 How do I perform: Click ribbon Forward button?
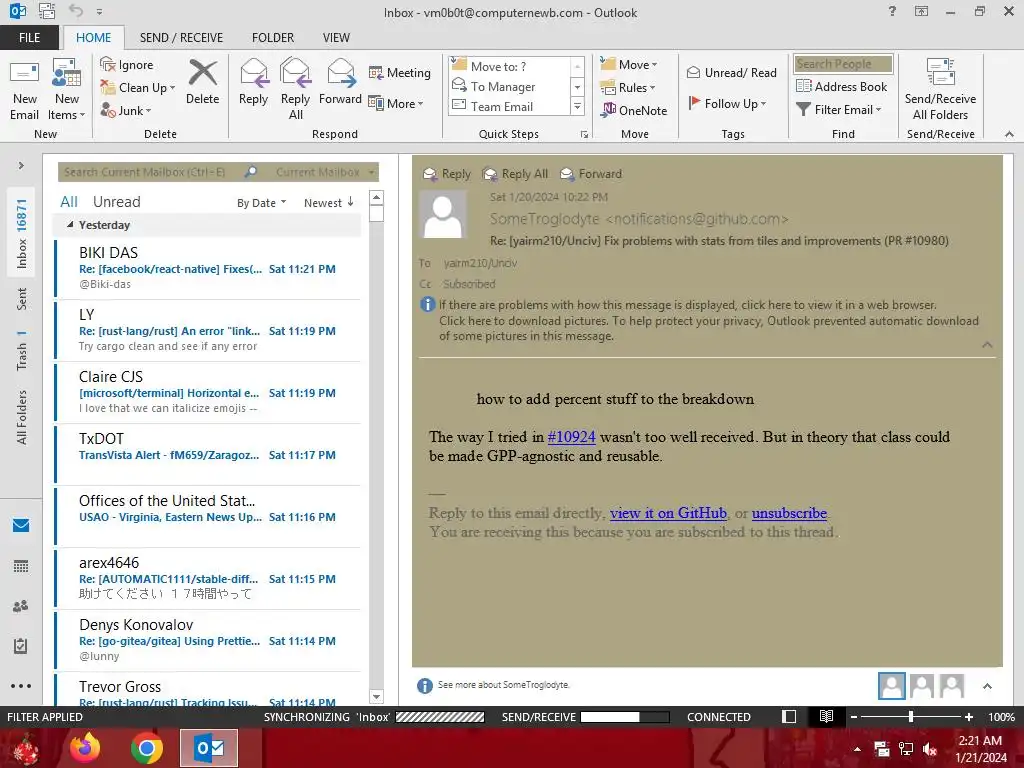(340, 82)
